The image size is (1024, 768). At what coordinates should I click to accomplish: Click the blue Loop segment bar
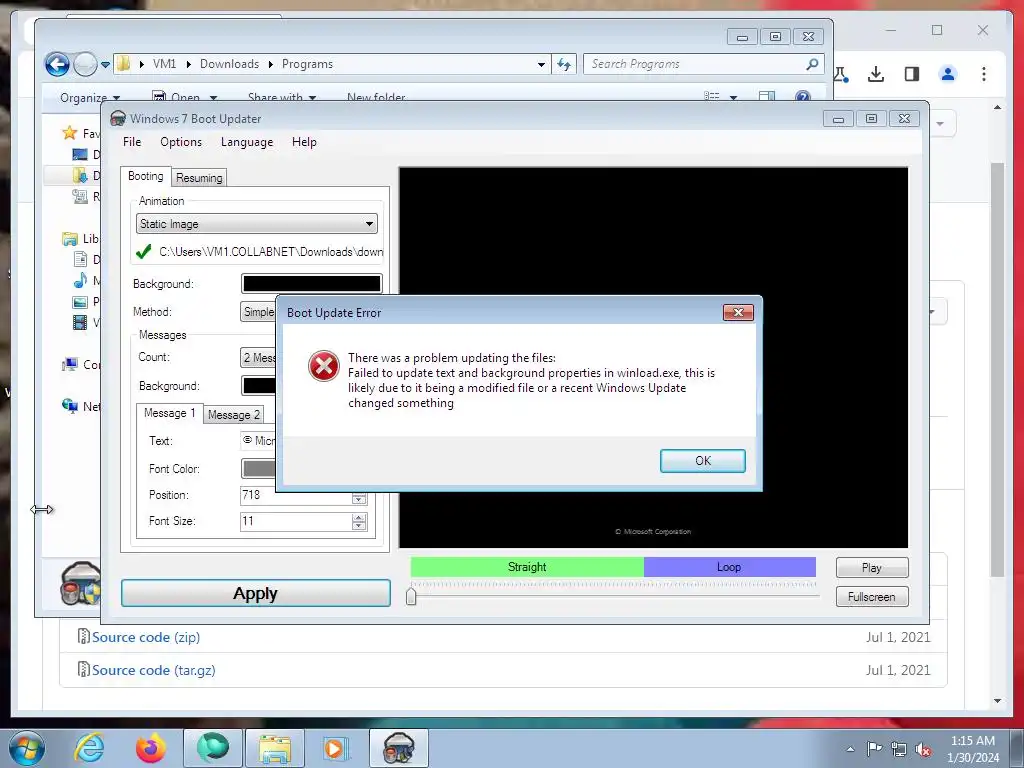point(729,567)
